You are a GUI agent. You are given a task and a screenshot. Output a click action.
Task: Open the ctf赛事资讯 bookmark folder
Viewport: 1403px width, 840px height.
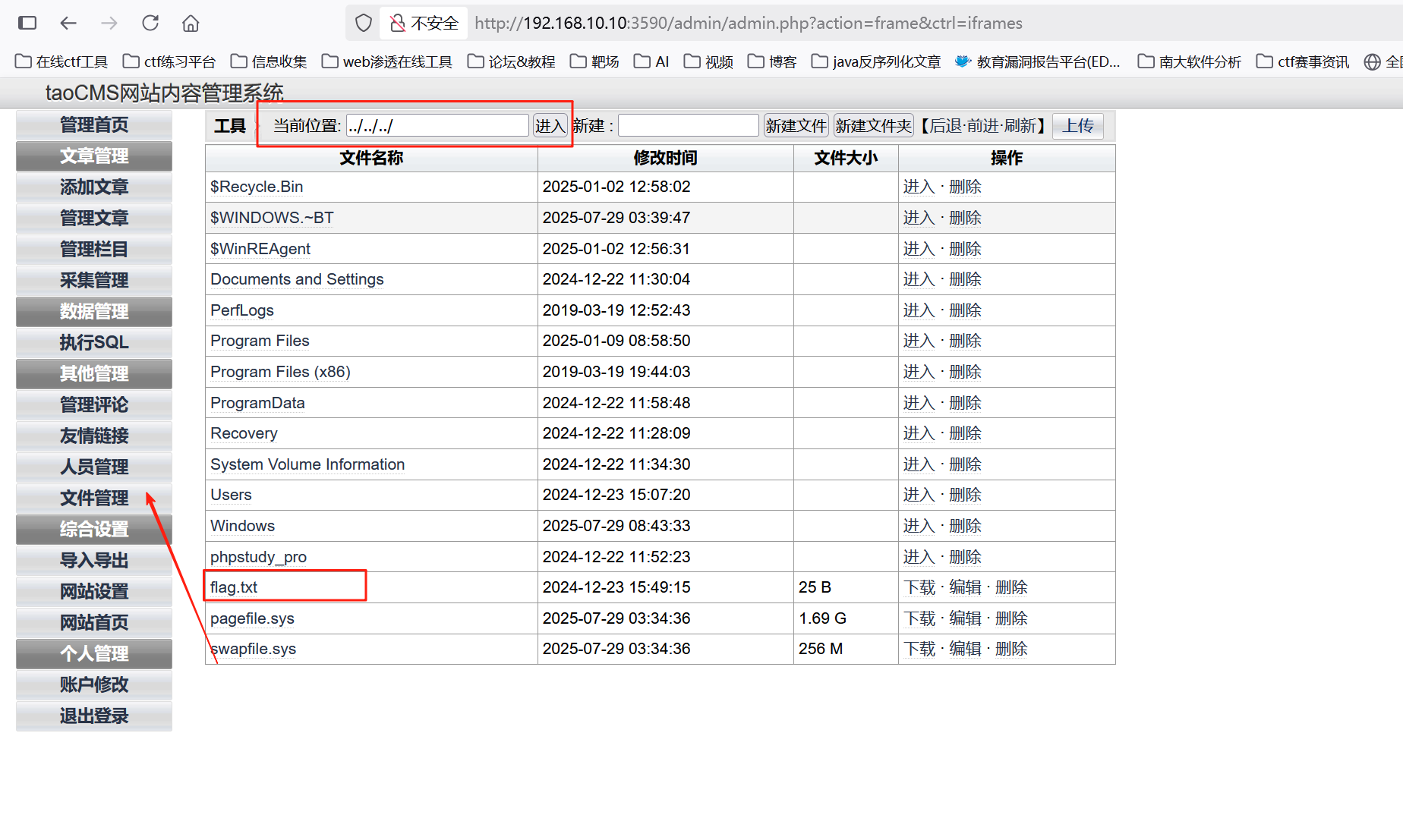click(x=1303, y=61)
